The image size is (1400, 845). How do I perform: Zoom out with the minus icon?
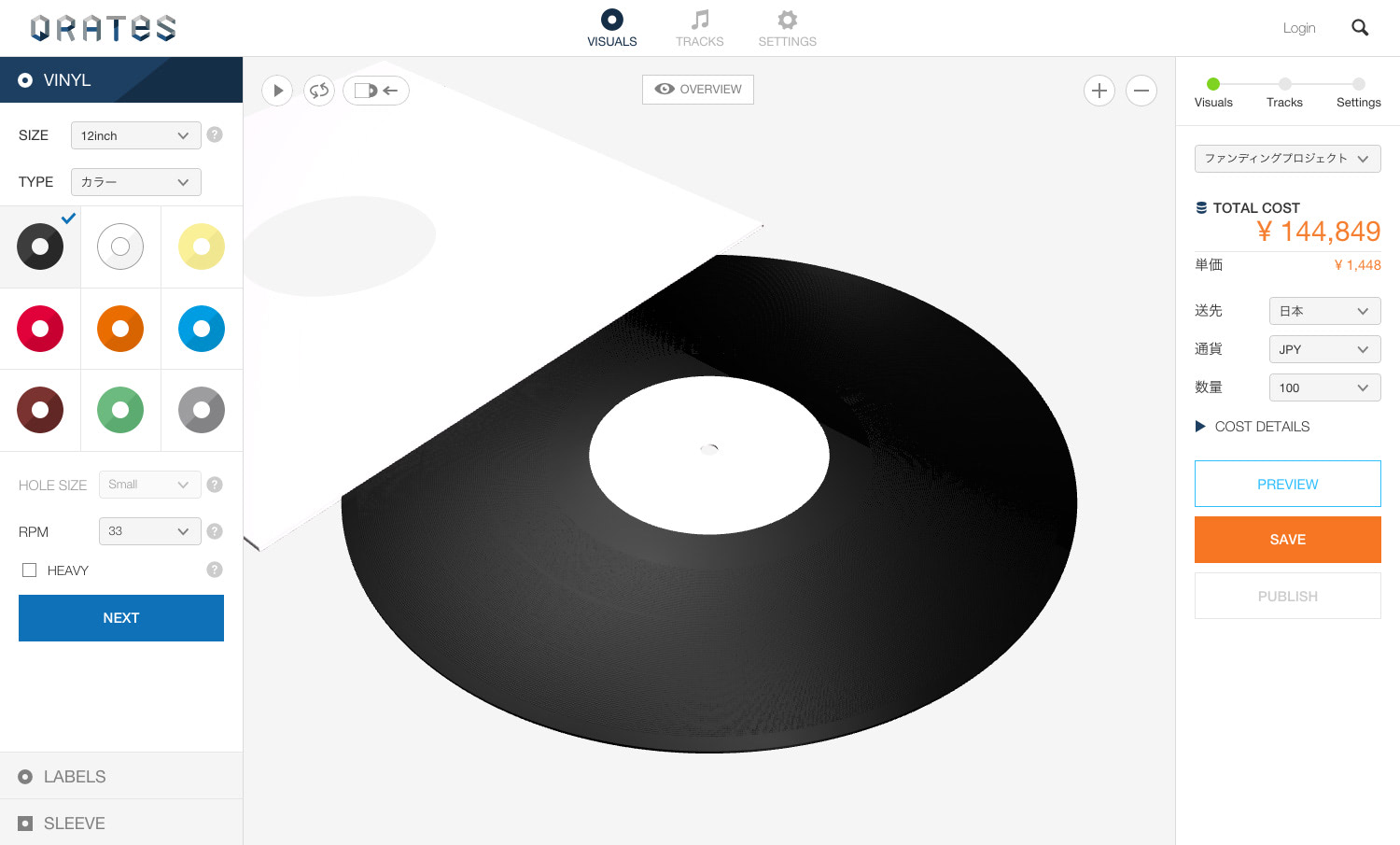[1141, 91]
